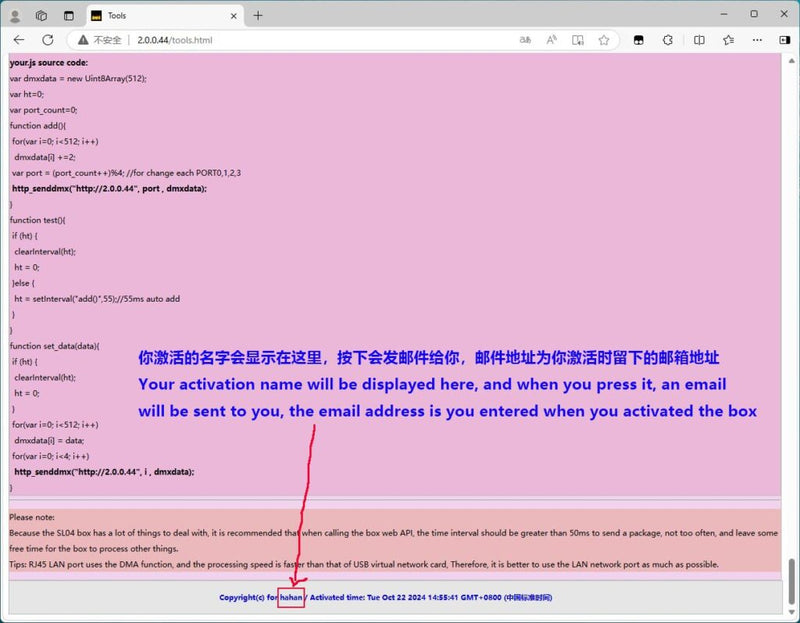Click the 'dmxdata[i] +=2;' line
This screenshot has height=623, width=800.
(45, 157)
